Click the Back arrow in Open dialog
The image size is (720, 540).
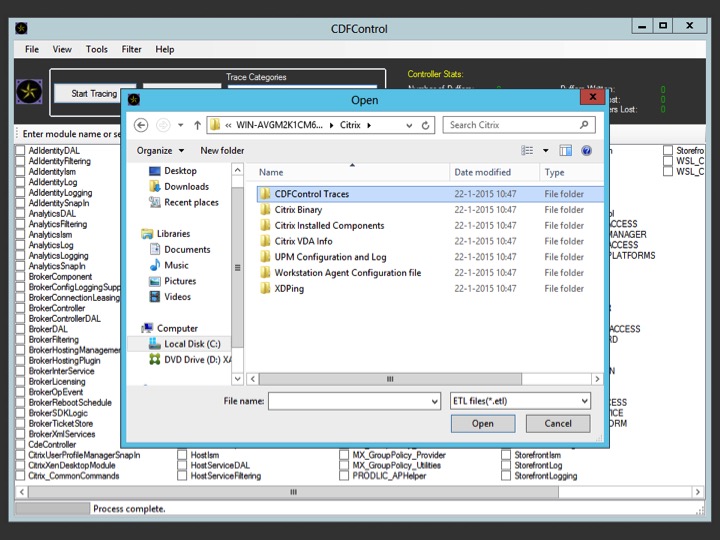[x=141, y=125]
